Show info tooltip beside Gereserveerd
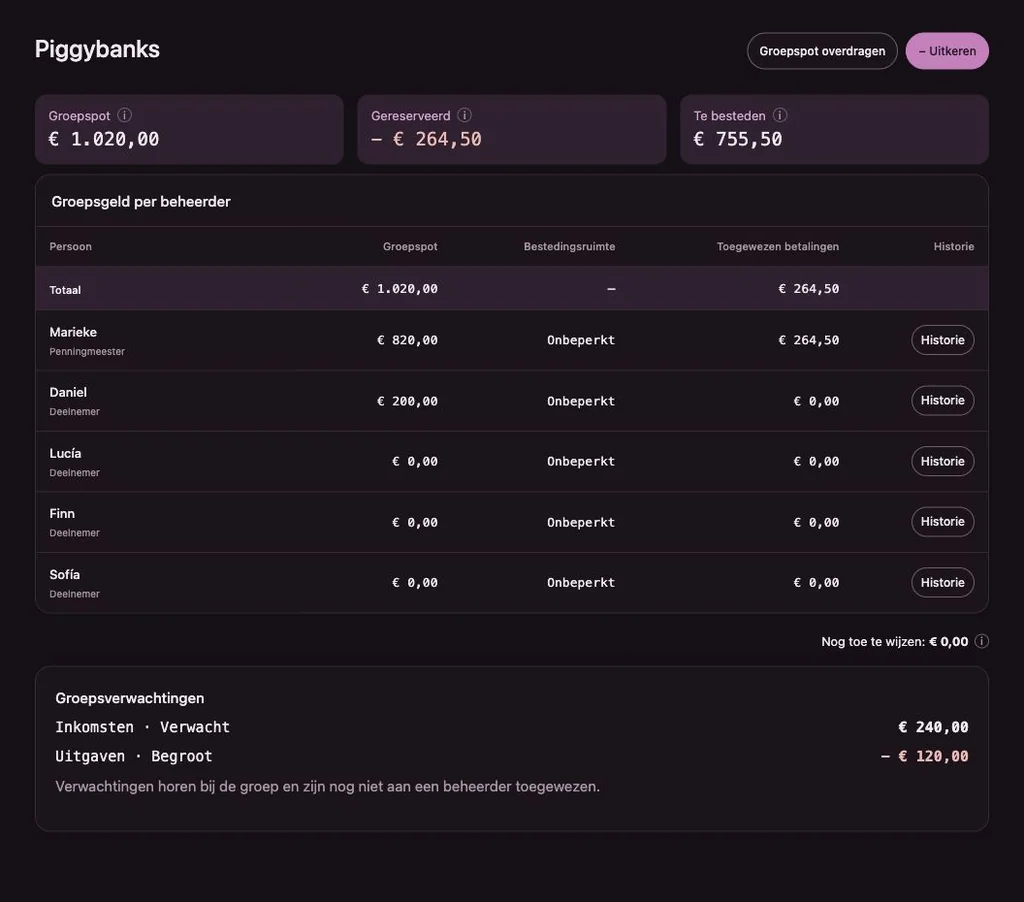Image resolution: width=1024 pixels, height=902 pixels. 464,115
